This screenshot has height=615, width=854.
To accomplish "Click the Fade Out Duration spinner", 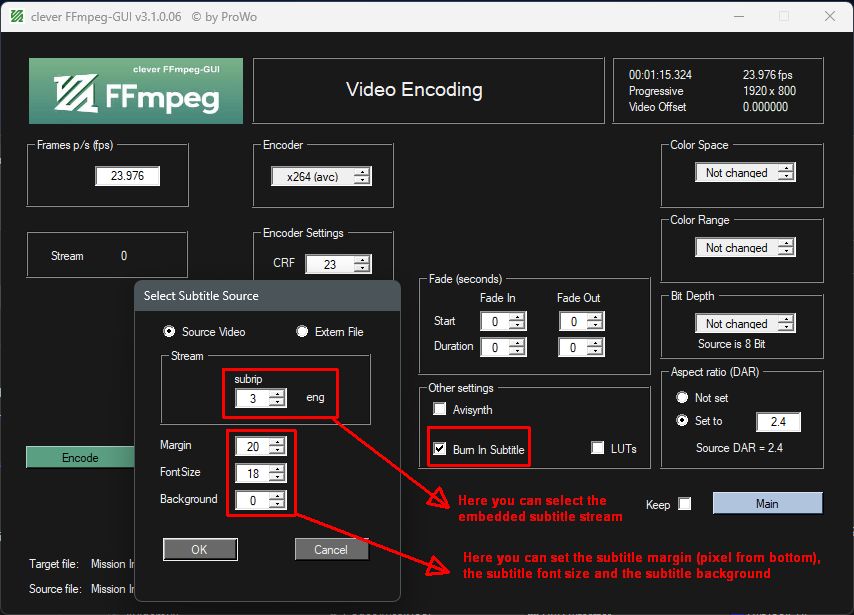I will coord(582,348).
